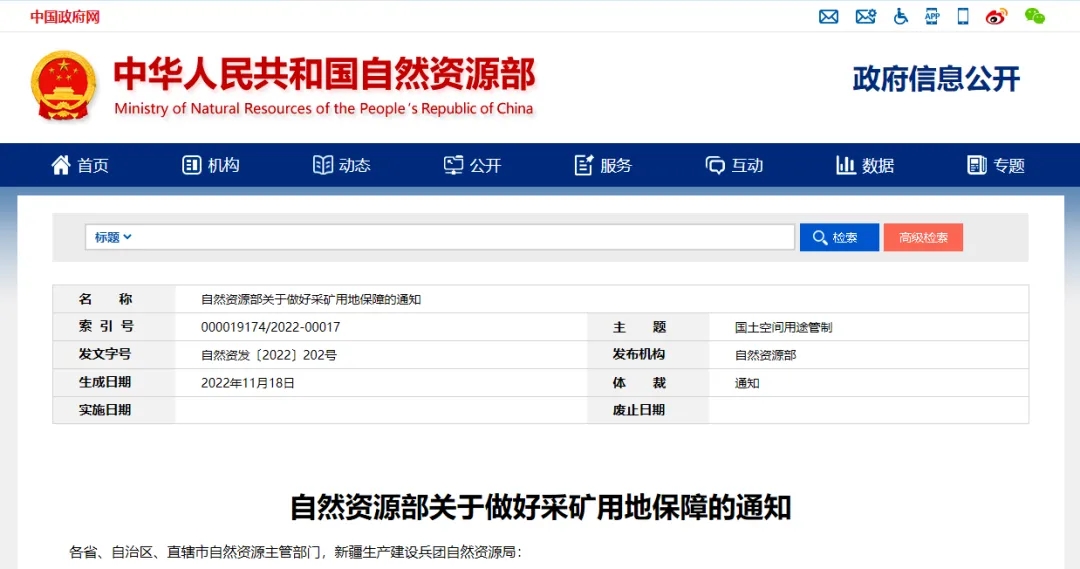Click the national emblem logo
The image size is (1080, 569).
click(x=64, y=86)
